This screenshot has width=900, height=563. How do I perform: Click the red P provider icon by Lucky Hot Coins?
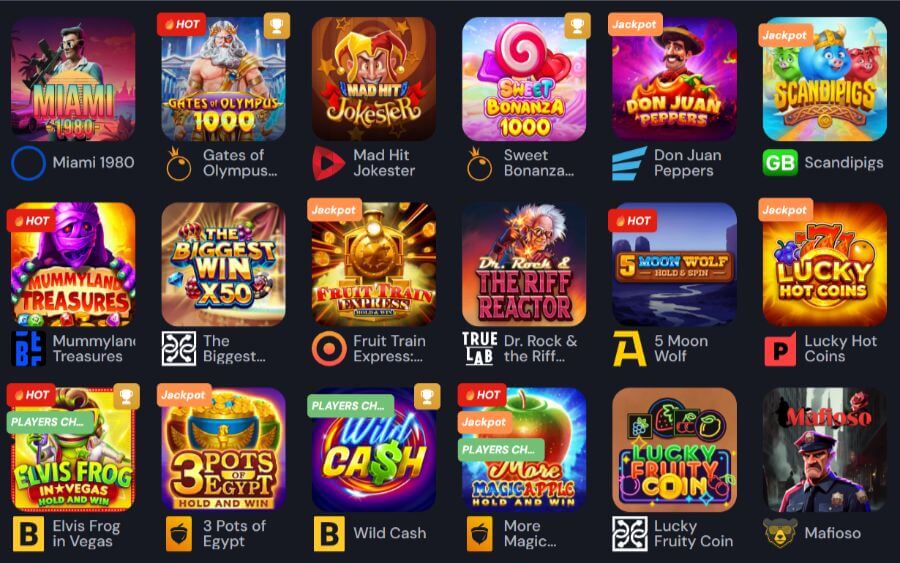[780, 349]
